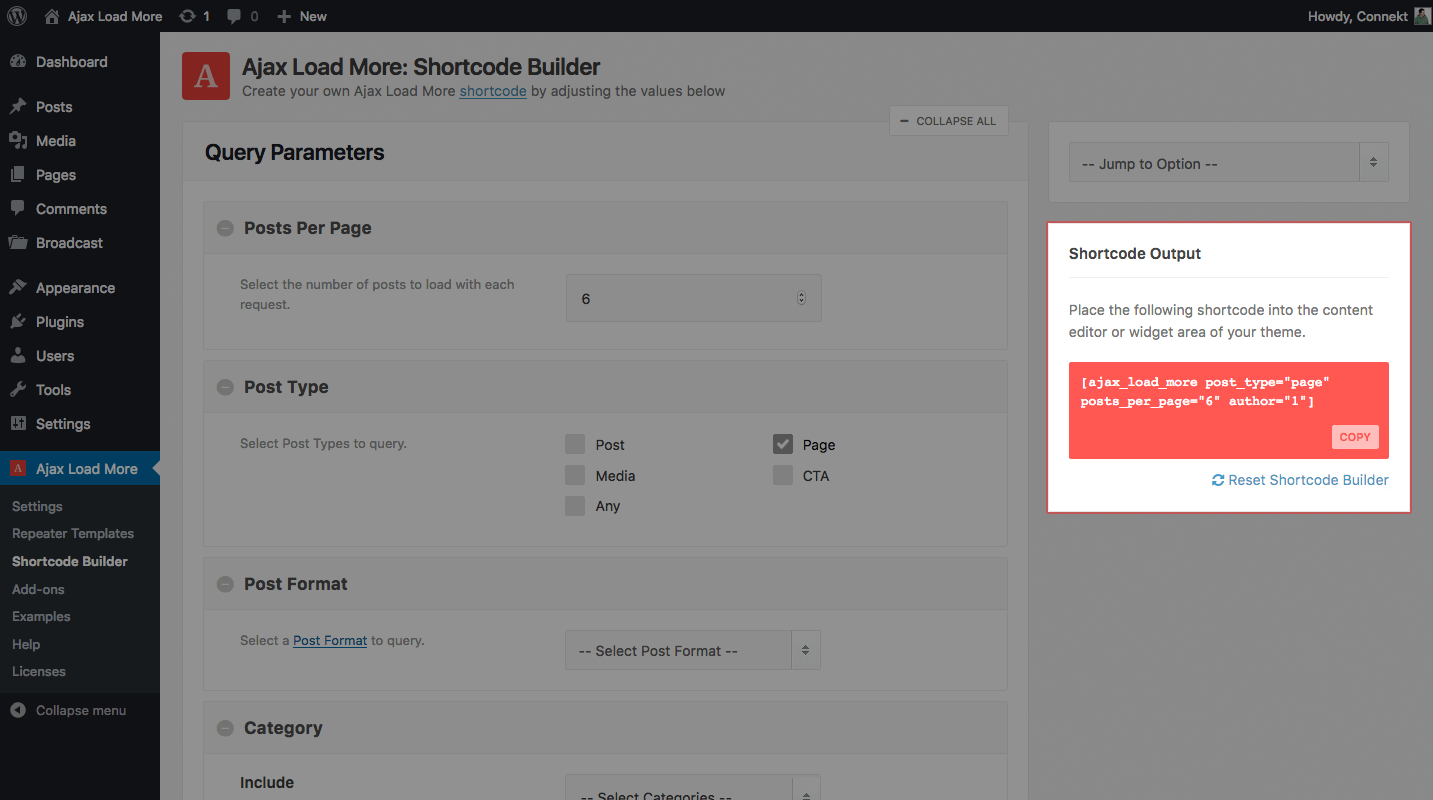1433x800 pixels.
Task: Uncheck the Page post type checkbox
Action: (783, 444)
